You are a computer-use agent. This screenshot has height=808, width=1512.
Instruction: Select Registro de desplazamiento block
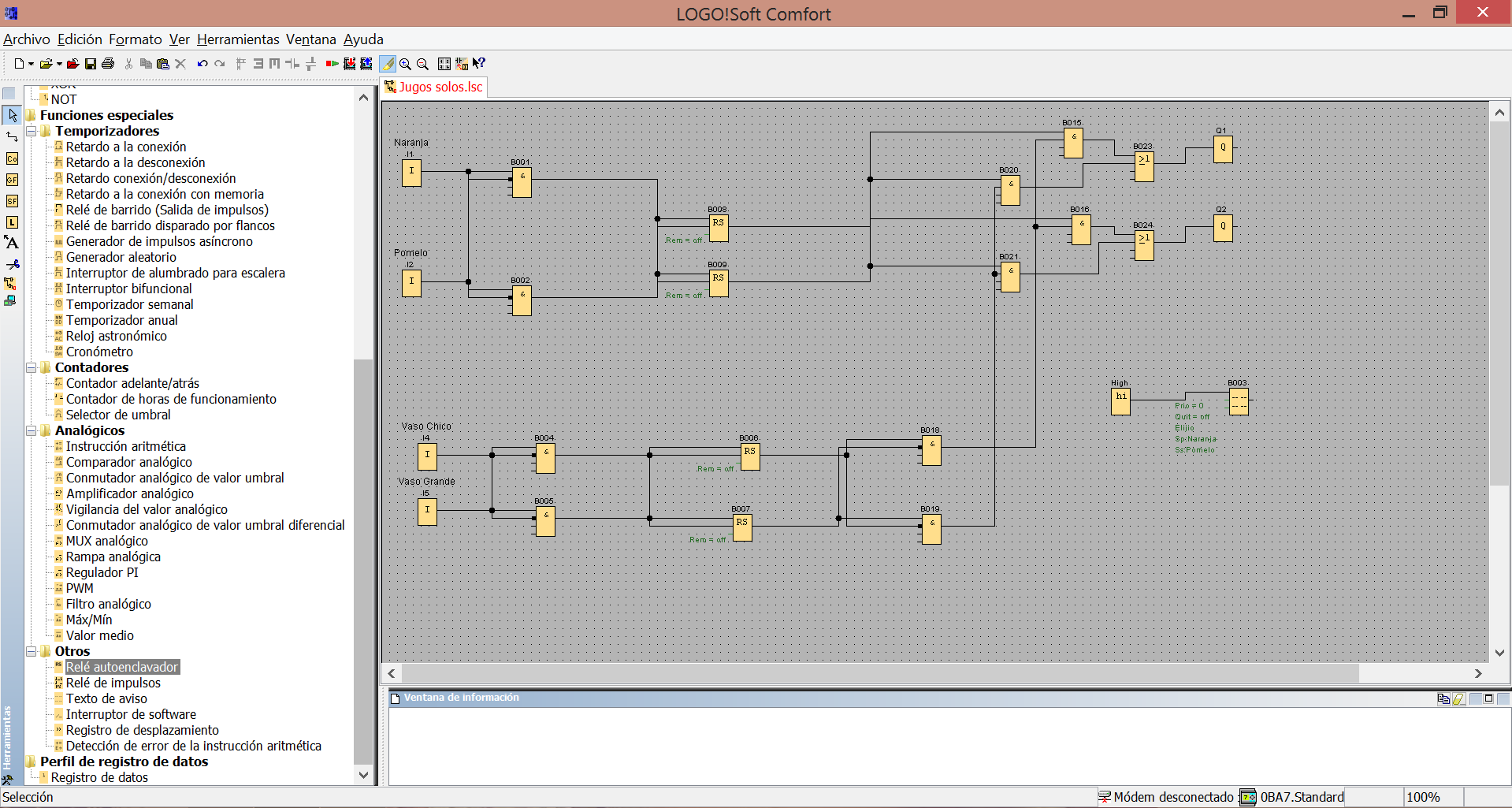(142, 730)
